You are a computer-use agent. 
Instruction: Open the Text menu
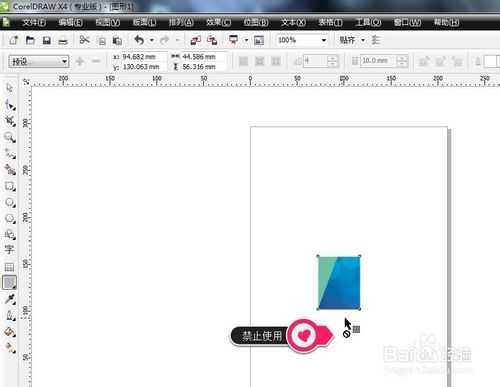coord(293,22)
